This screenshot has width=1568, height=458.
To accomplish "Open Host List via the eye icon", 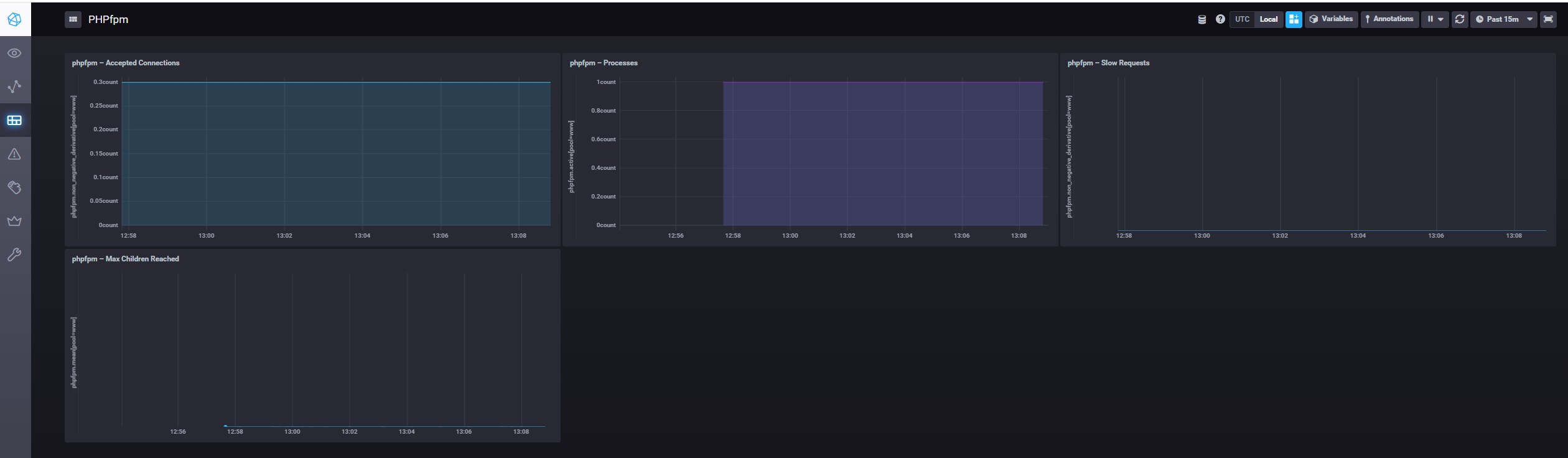I will (15, 54).
